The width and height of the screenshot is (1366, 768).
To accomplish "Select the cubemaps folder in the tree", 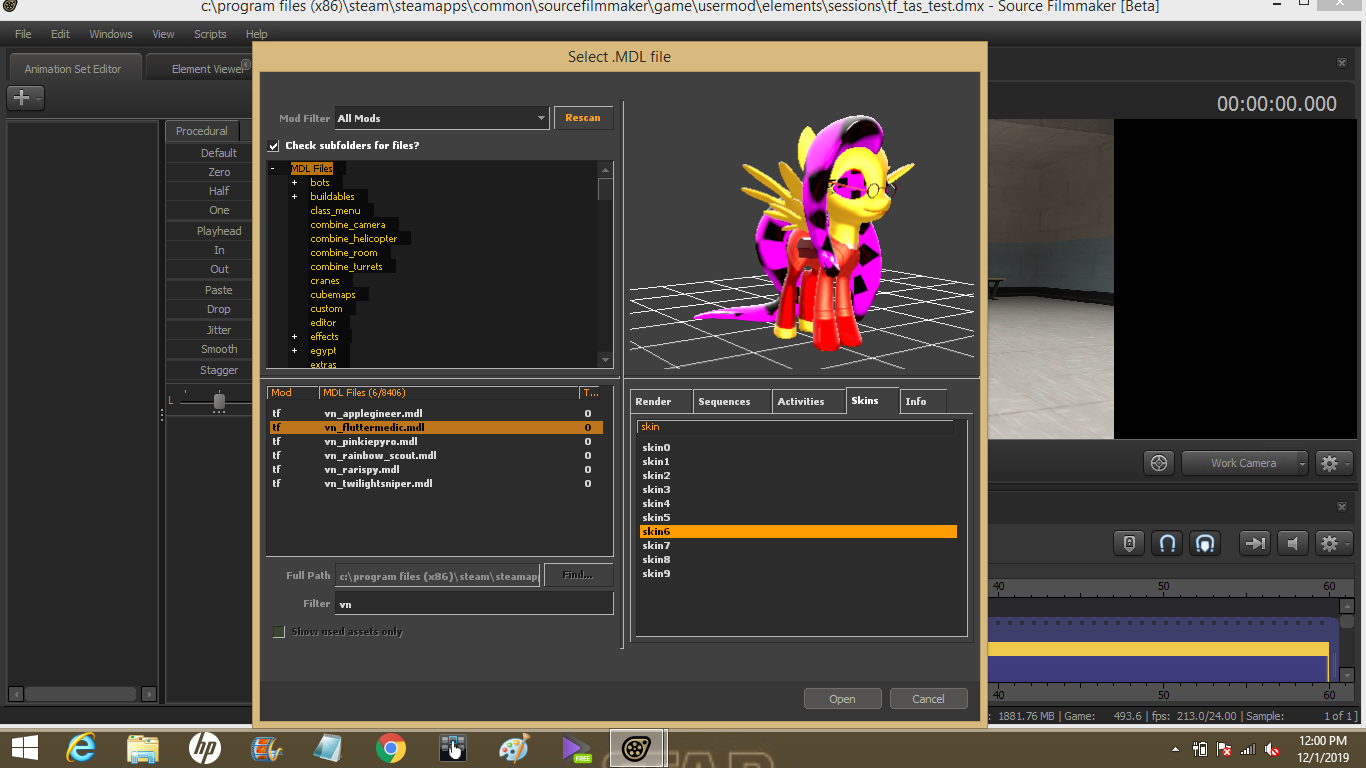I will pos(333,295).
